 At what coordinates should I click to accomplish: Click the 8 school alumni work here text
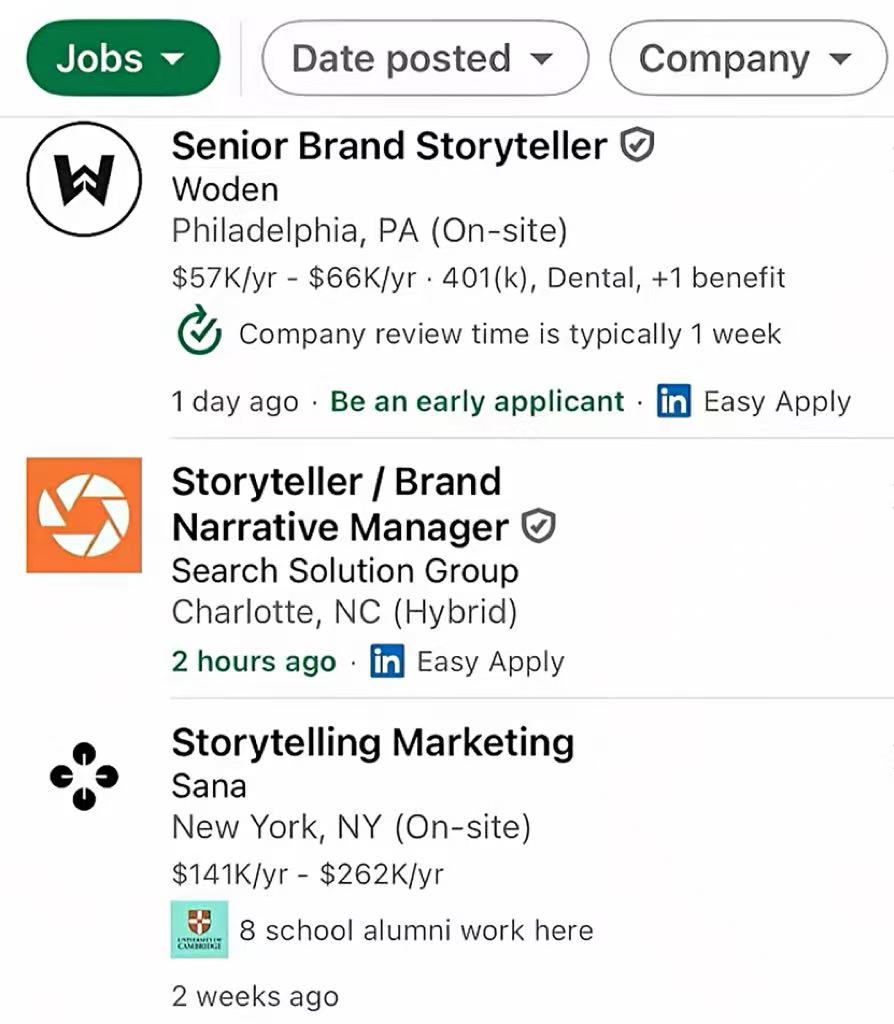(x=416, y=931)
